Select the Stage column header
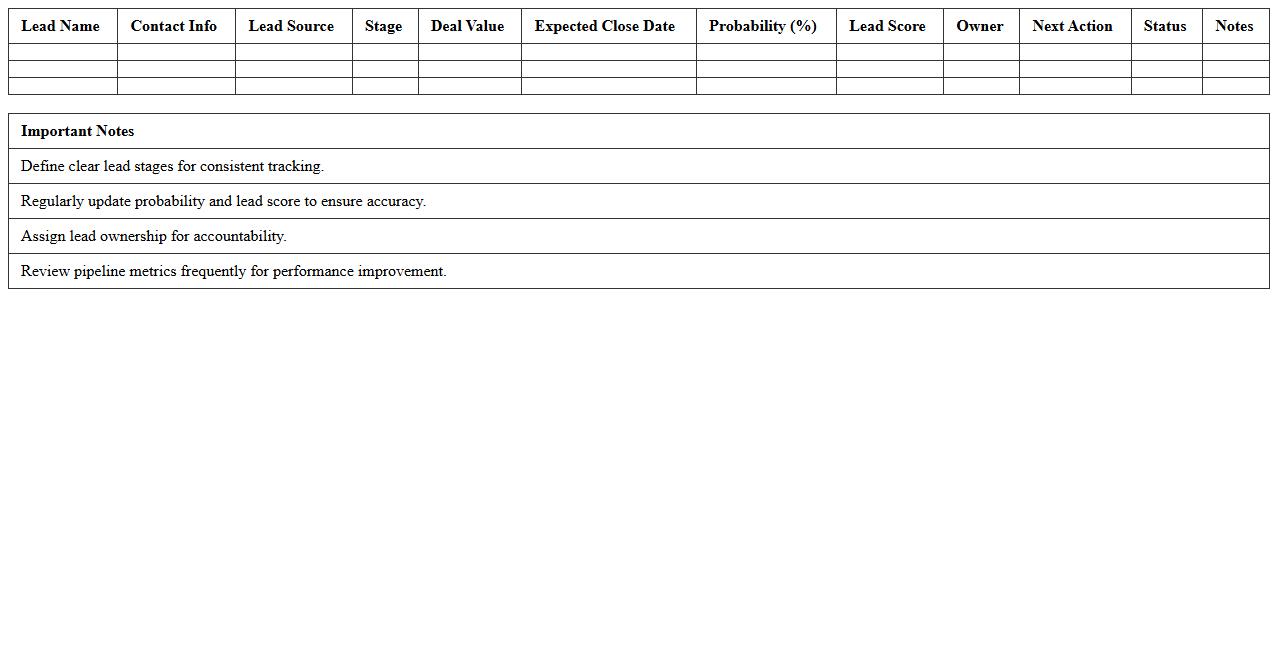Viewport: 1278px width, 650px height. pos(384,26)
